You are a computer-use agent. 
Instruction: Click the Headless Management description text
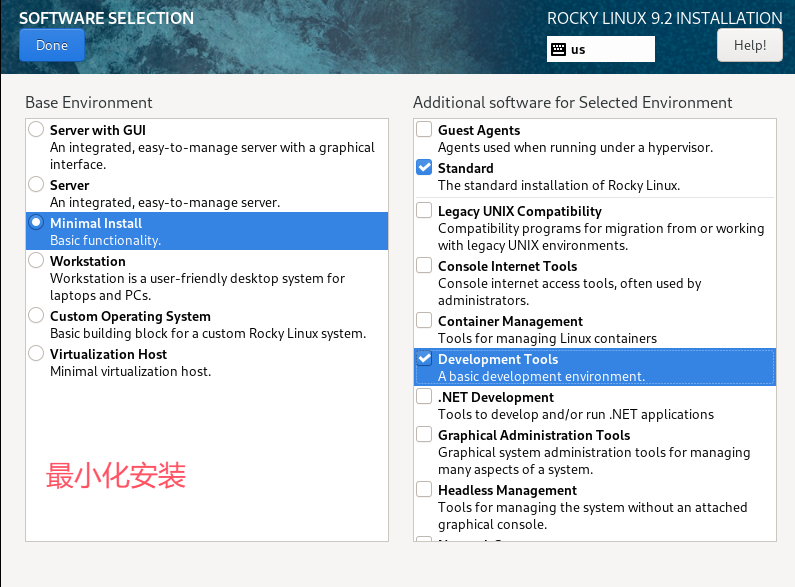tap(593, 516)
